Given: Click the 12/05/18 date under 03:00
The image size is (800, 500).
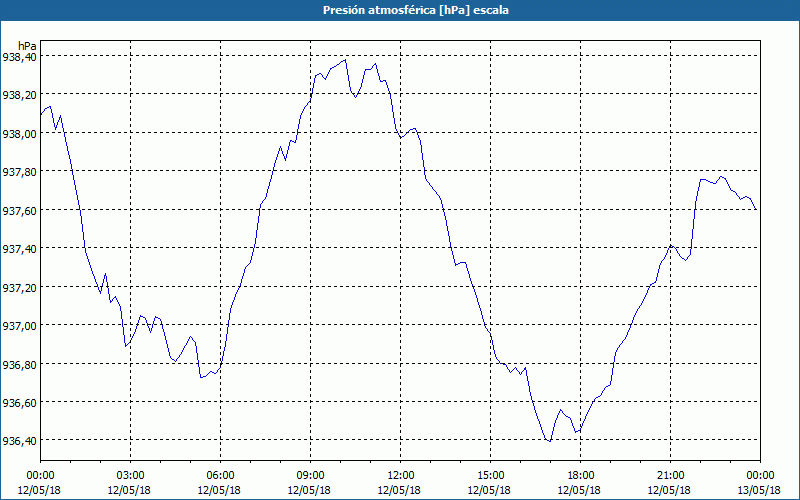Looking at the screenshot, I should pos(129,490).
